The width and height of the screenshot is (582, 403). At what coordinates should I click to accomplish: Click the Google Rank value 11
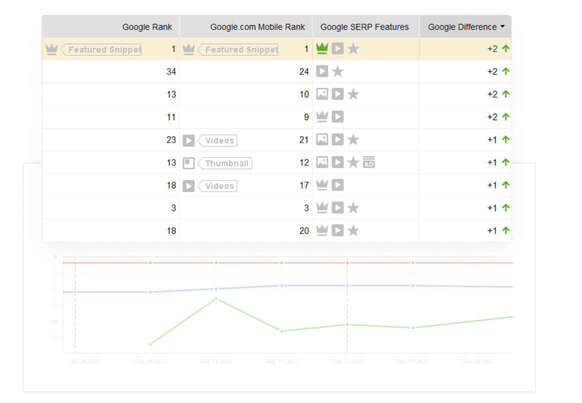tap(171, 117)
